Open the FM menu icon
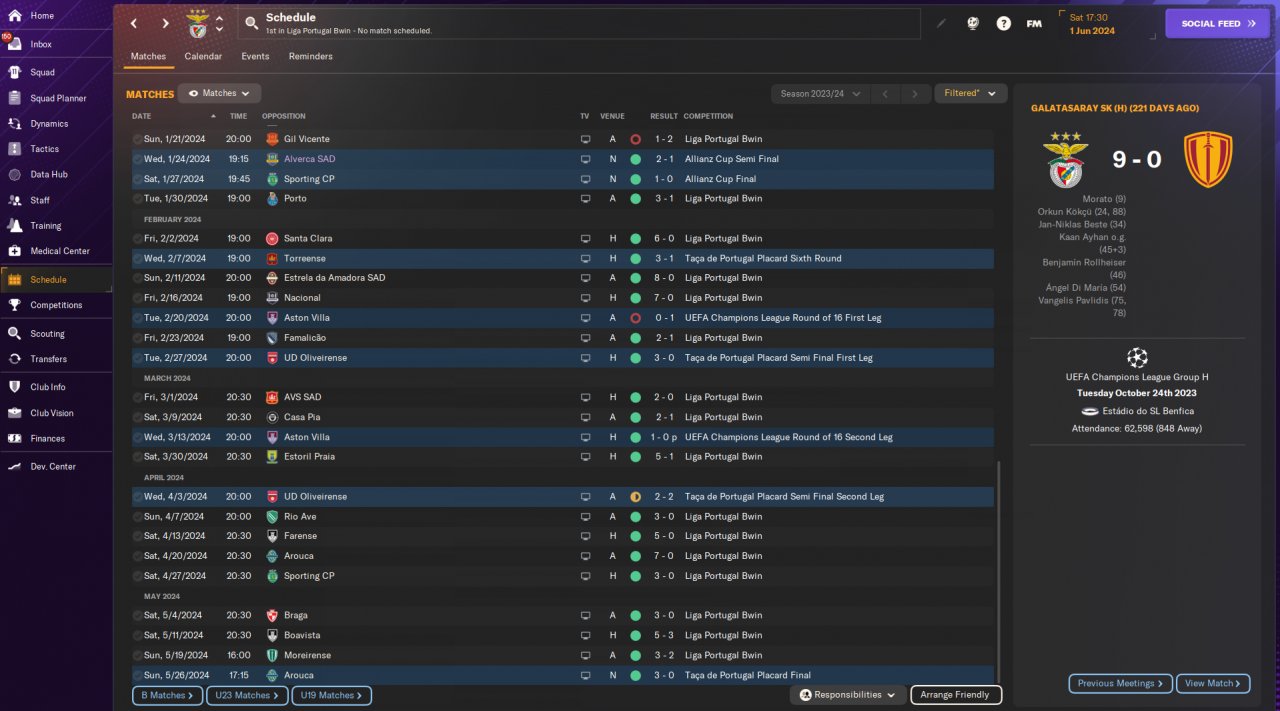 tap(1034, 23)
